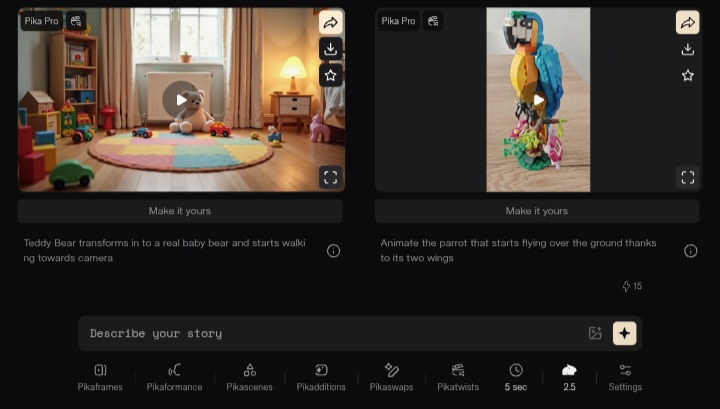Favorite the teddy bear video with star
Image resolution: width=720 pixels, height=409 pixels.
point(331,75)
